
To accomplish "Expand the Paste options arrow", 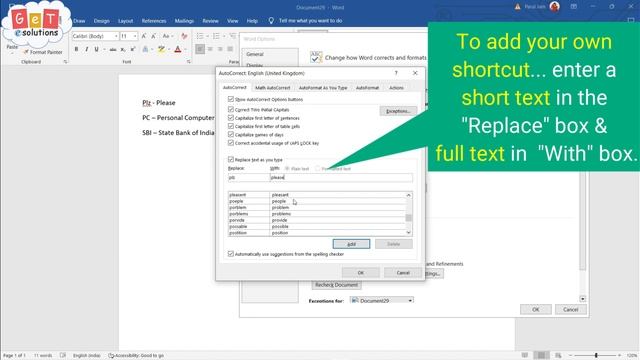I will pos(12,53).
